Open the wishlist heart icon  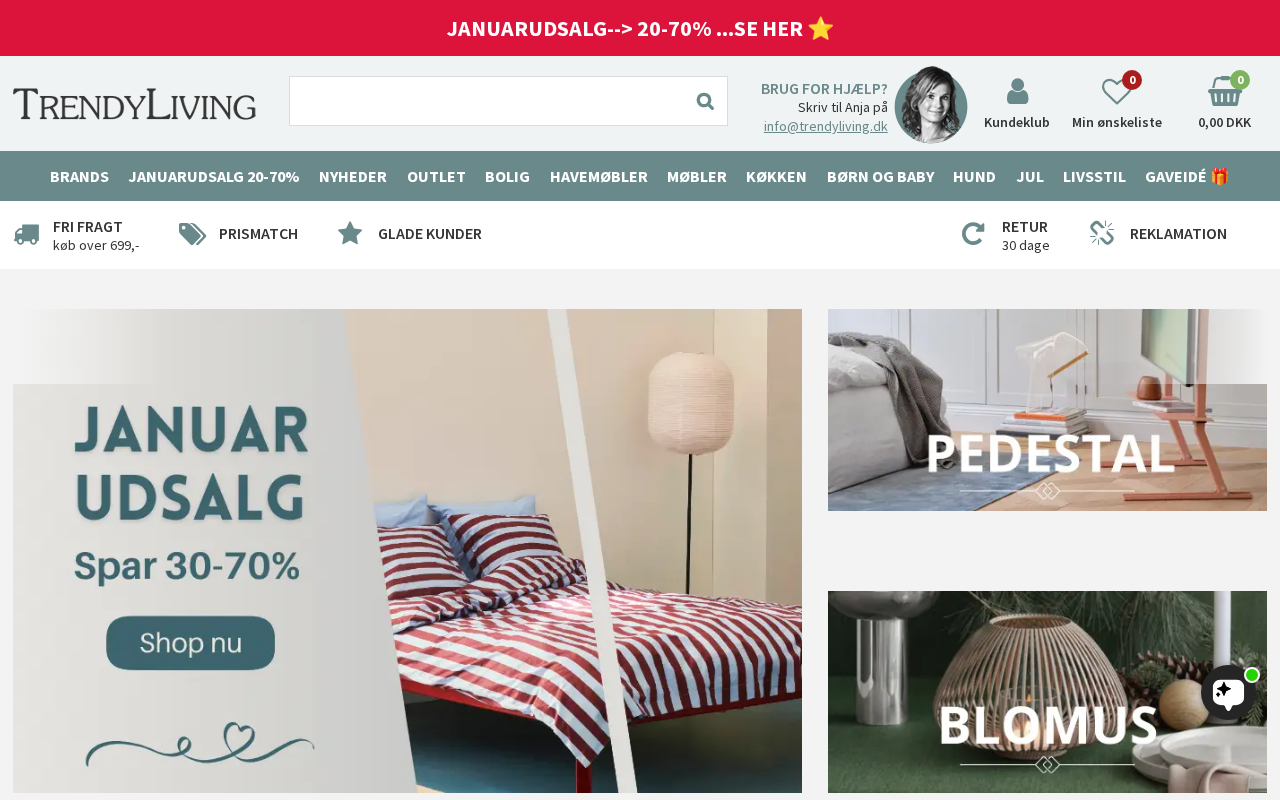pos(1116,92)
